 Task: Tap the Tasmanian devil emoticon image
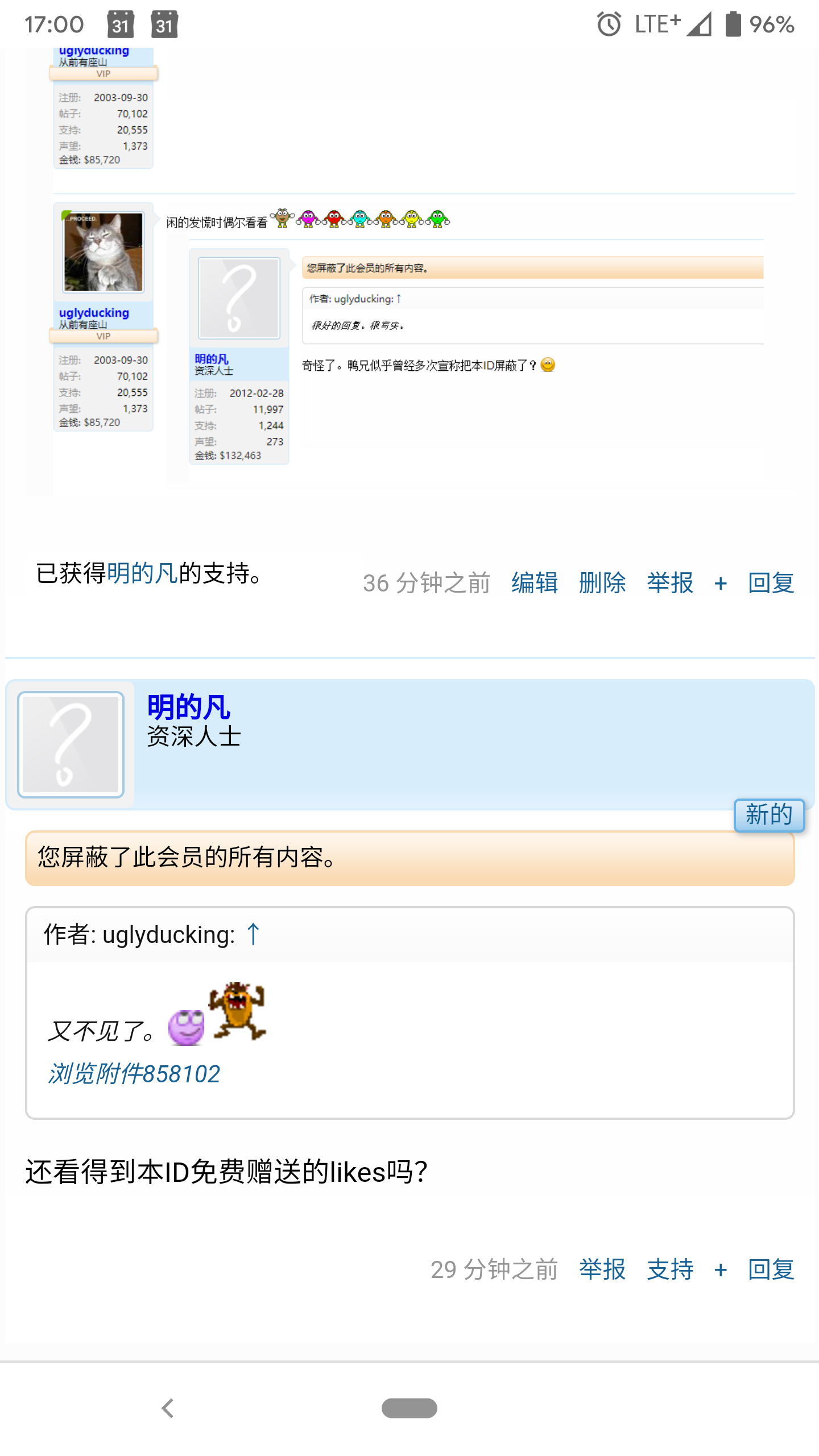237,1011
